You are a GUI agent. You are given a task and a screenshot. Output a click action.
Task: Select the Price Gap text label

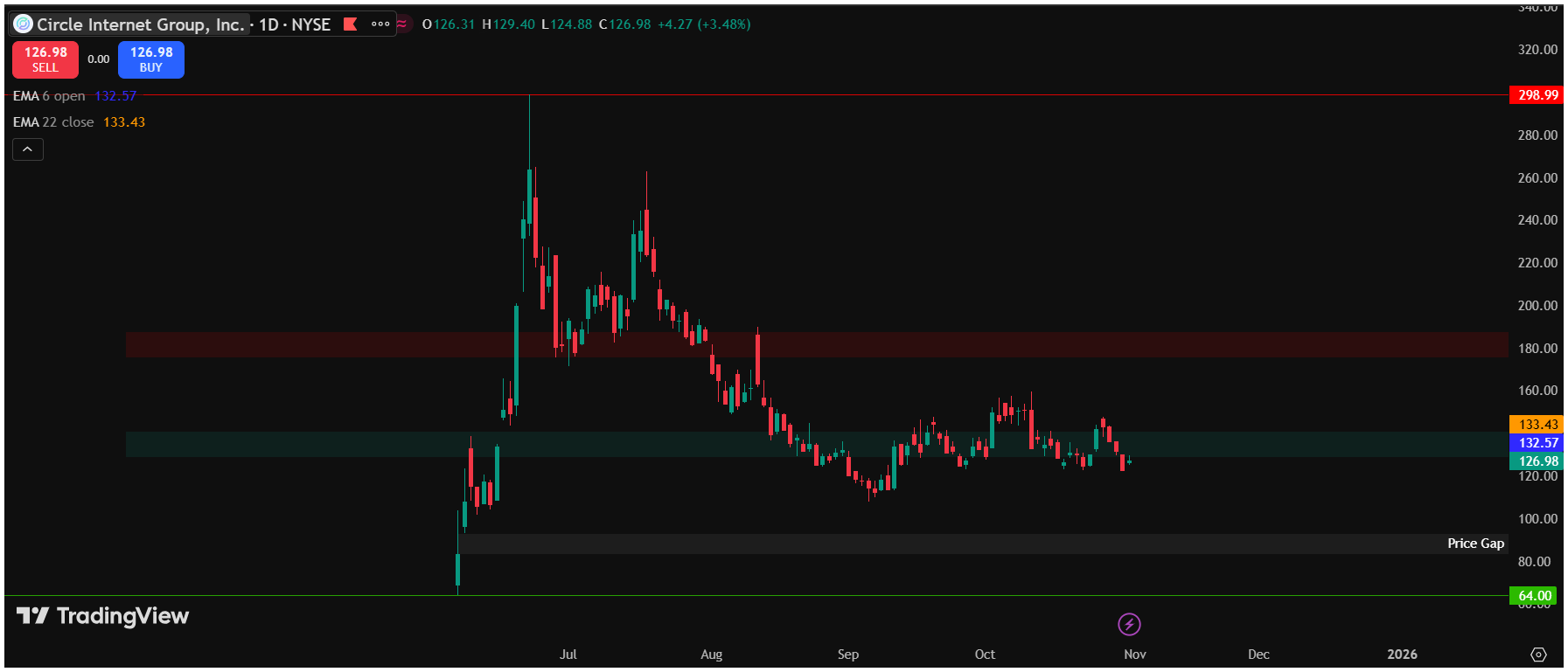[1475, 544]
